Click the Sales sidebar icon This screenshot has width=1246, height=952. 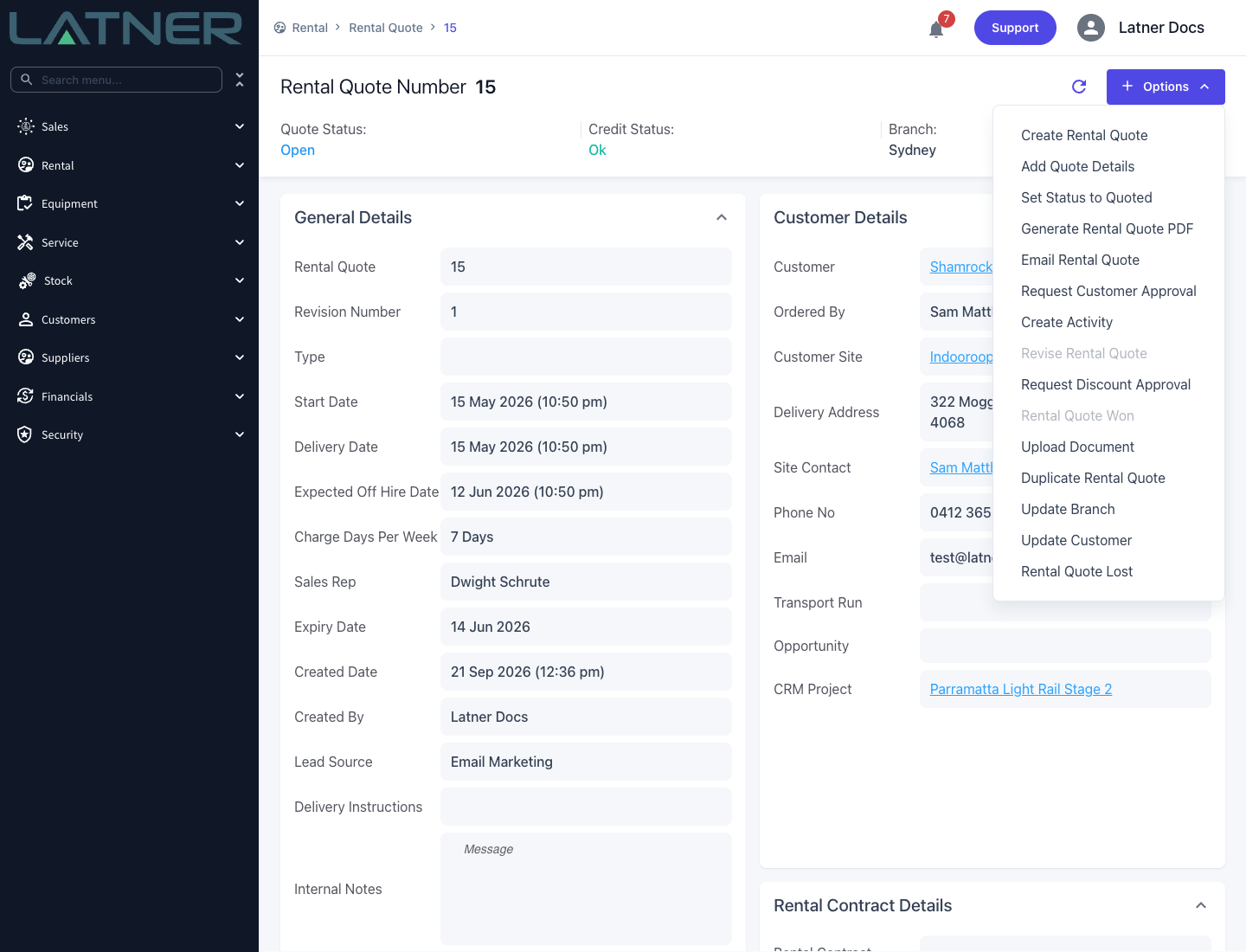[26, 126]
